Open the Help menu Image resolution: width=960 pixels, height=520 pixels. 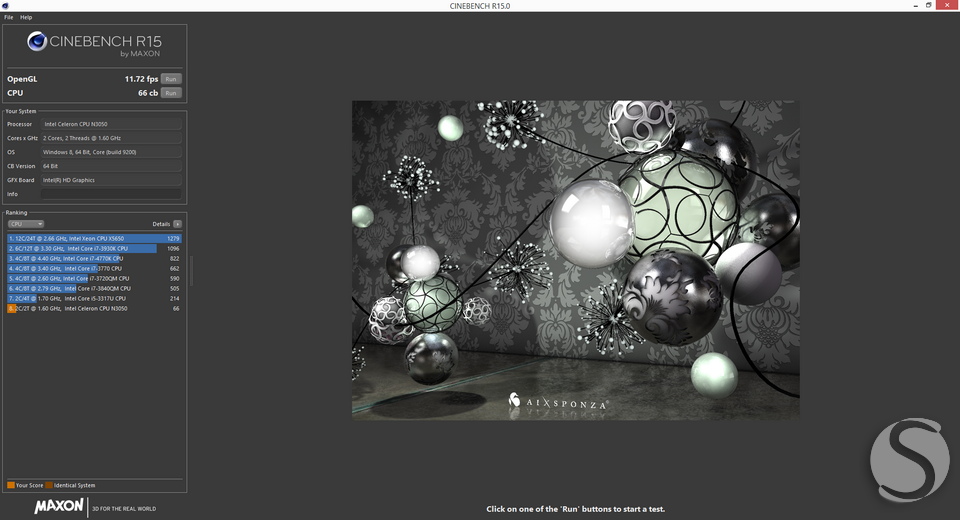(x=26, y=17)
